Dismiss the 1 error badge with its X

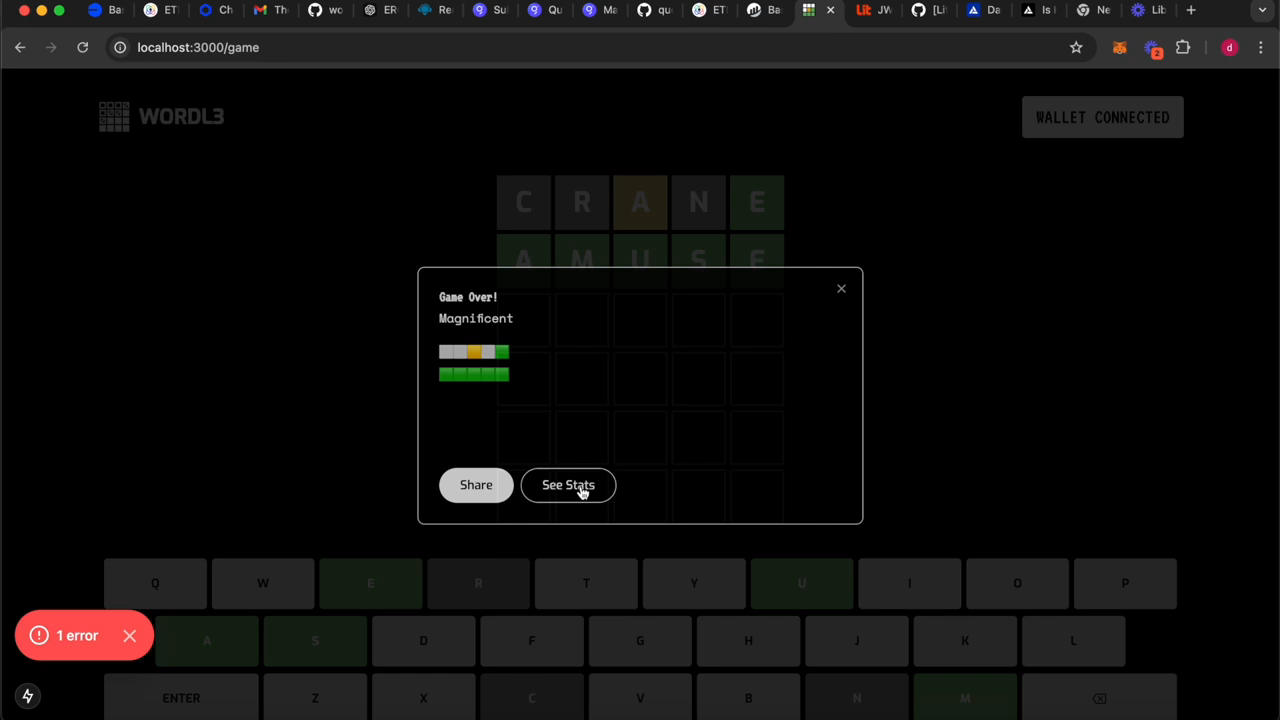[130, 636]
